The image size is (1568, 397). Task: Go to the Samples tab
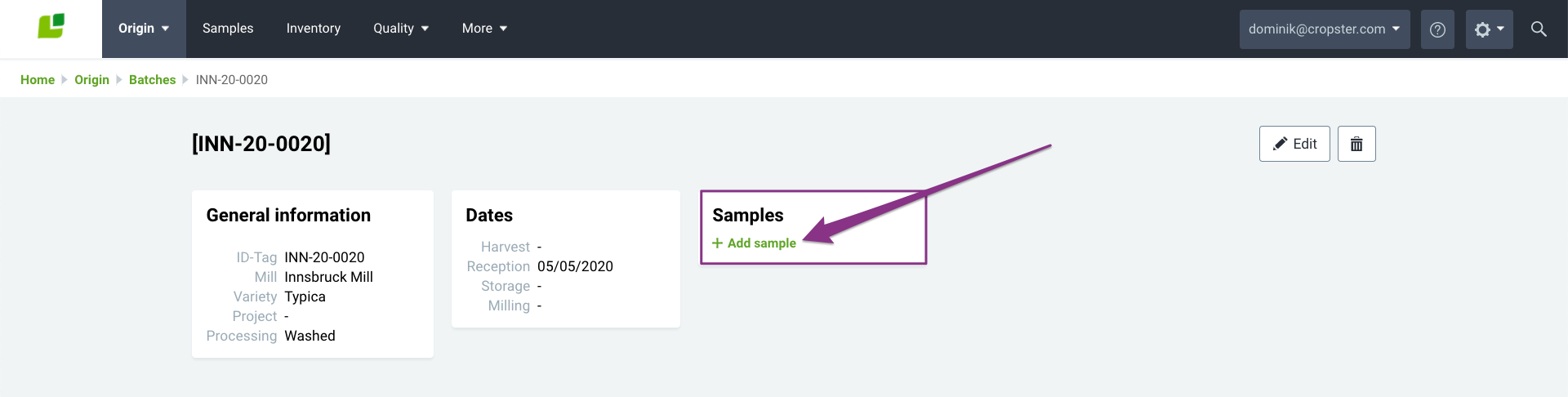tap(228, 29)
